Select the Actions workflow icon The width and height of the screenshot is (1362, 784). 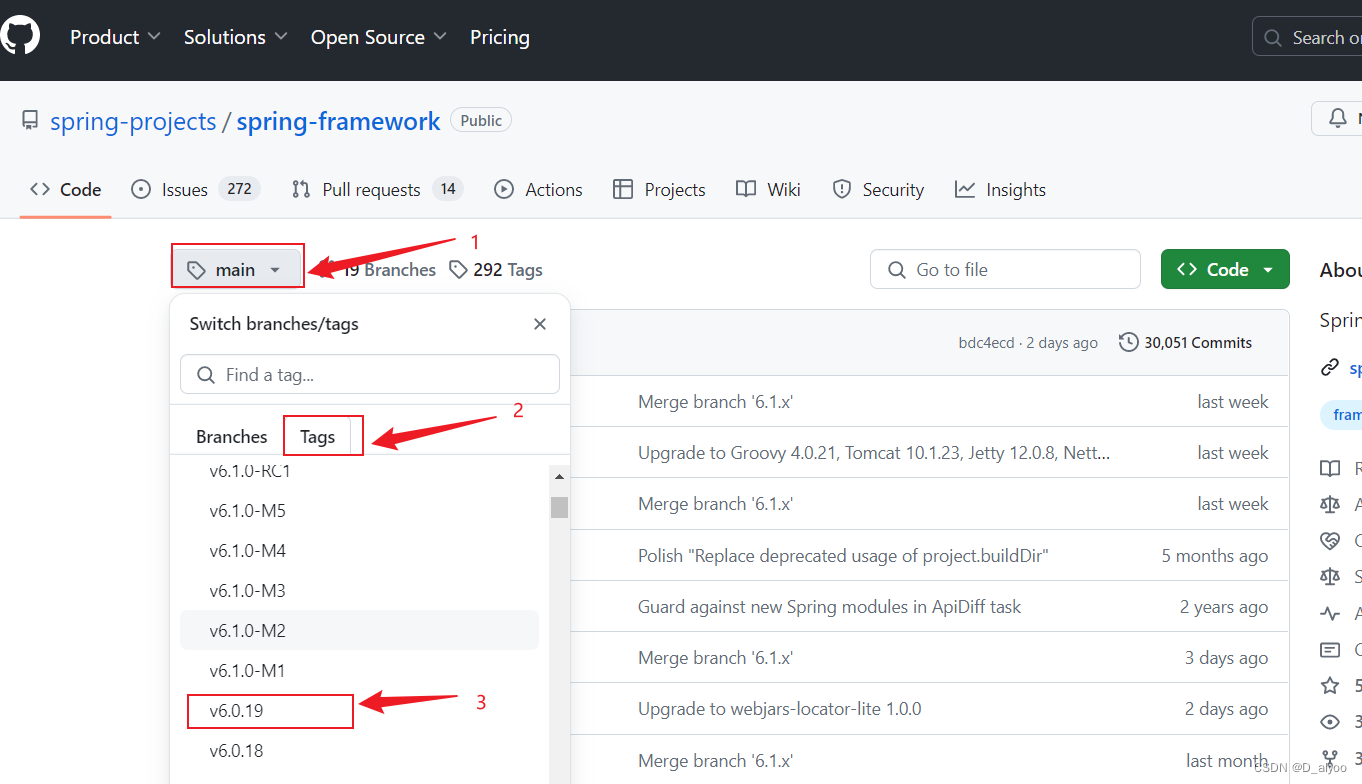point(504,189)
